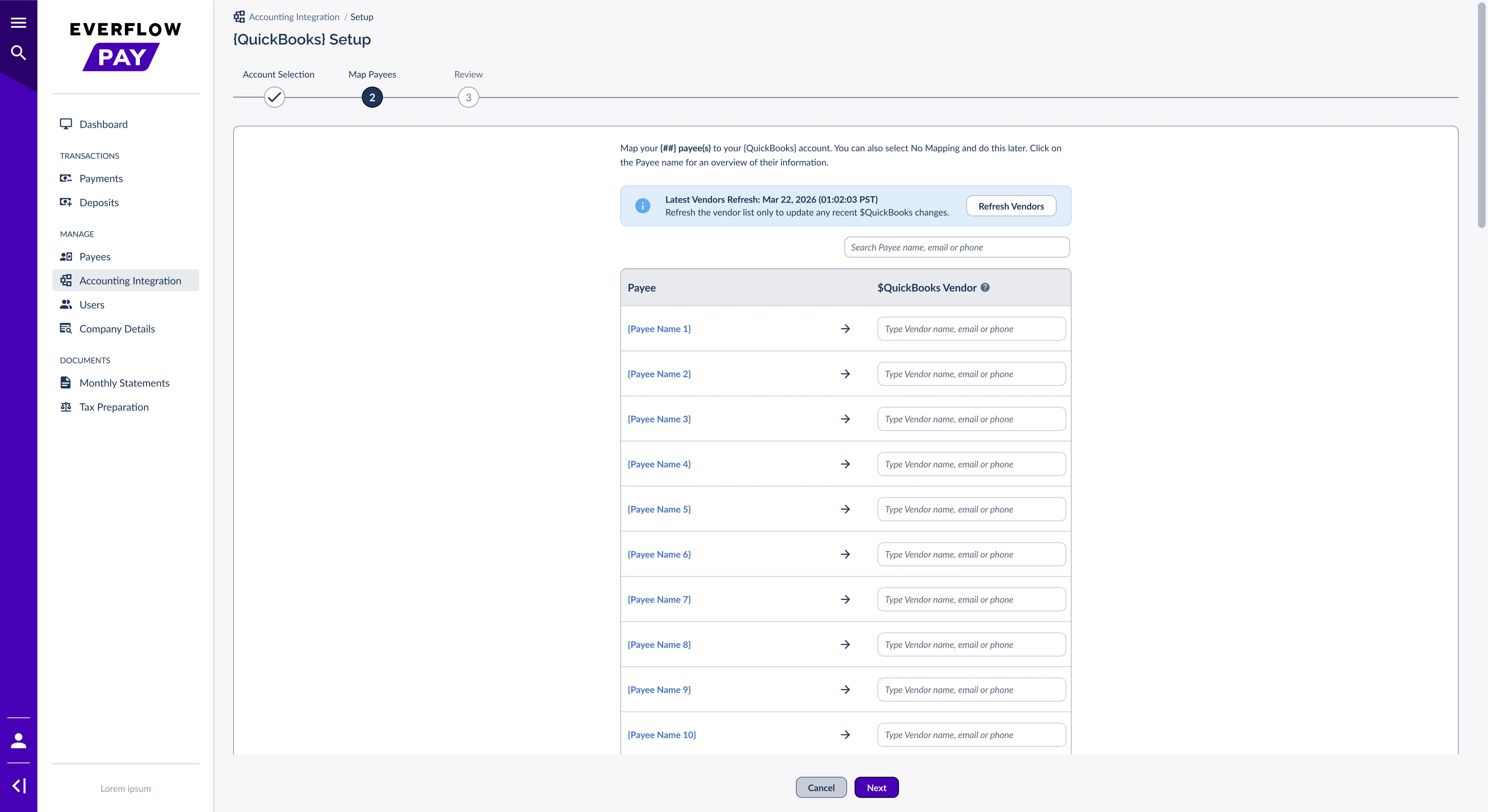Open the Payee Name 3 link
The height and width of the screenshot is (812, 1488).
tap(659, 419)
